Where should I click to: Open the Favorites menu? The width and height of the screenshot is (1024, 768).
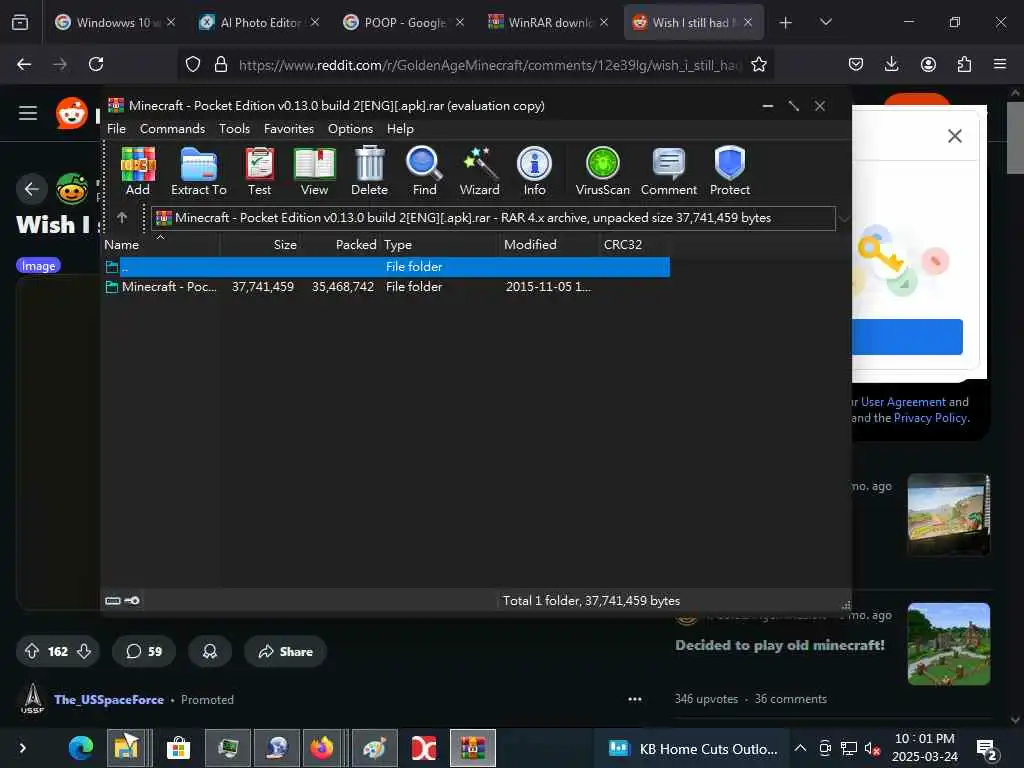click(289, 129)
